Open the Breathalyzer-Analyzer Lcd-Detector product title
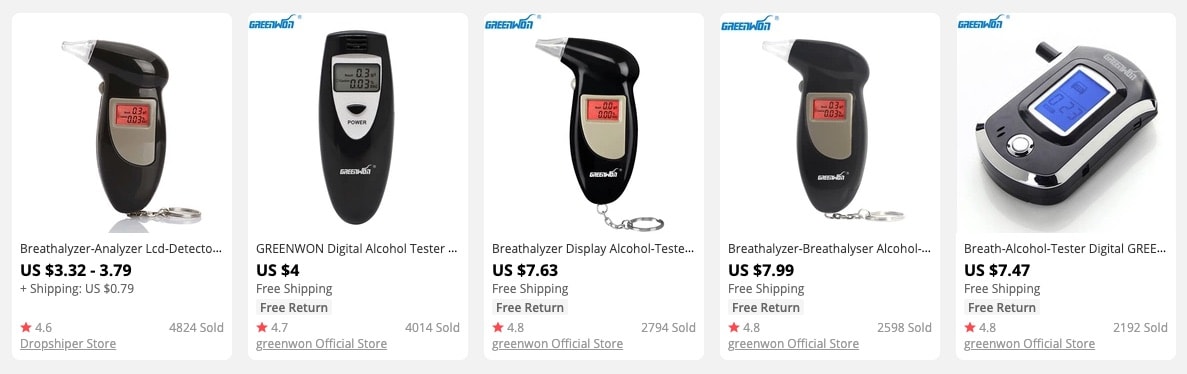The height and width of the screenshot is (374, 1187). (121, 248)
